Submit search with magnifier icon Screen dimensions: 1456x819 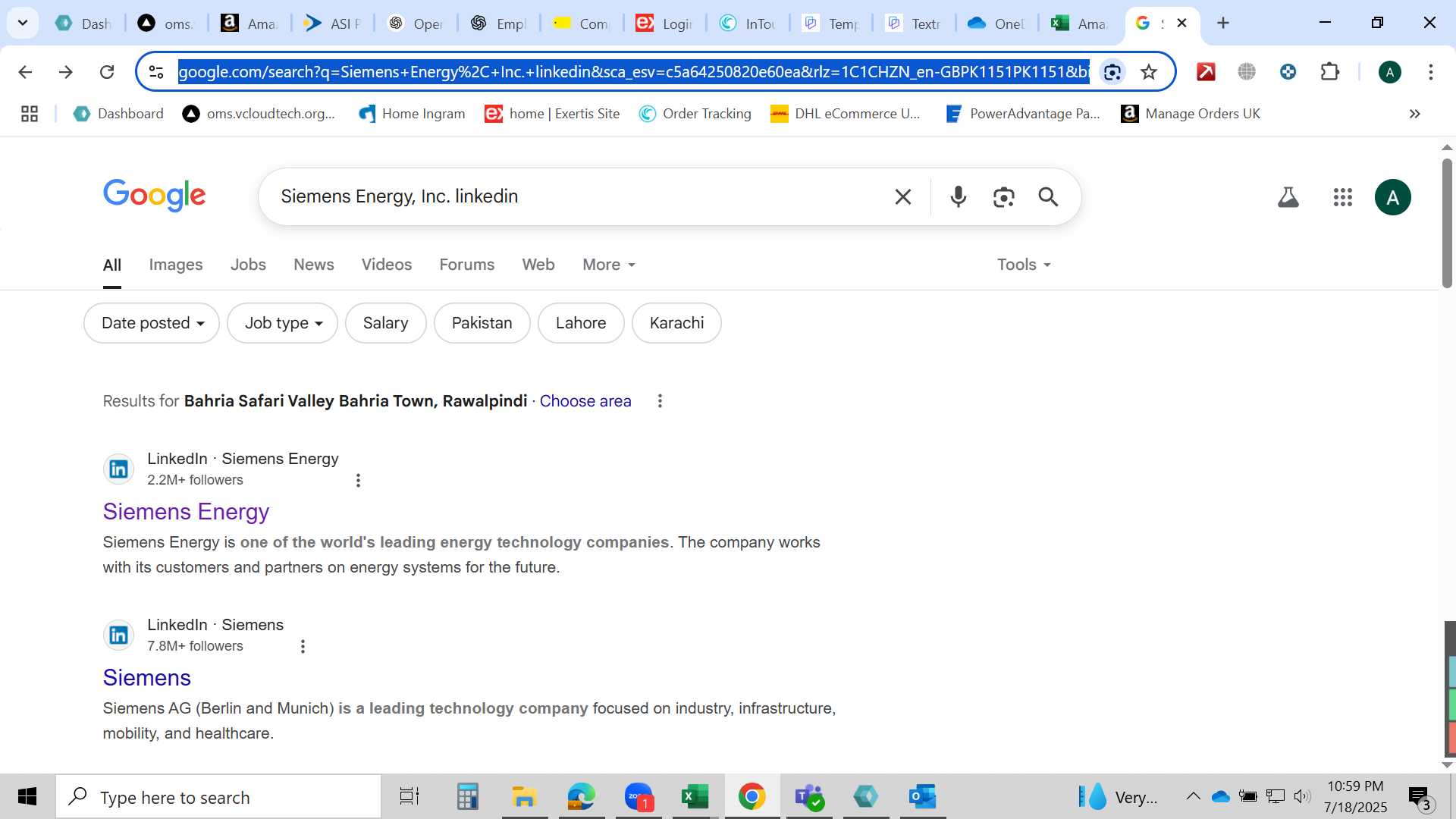1049,197
